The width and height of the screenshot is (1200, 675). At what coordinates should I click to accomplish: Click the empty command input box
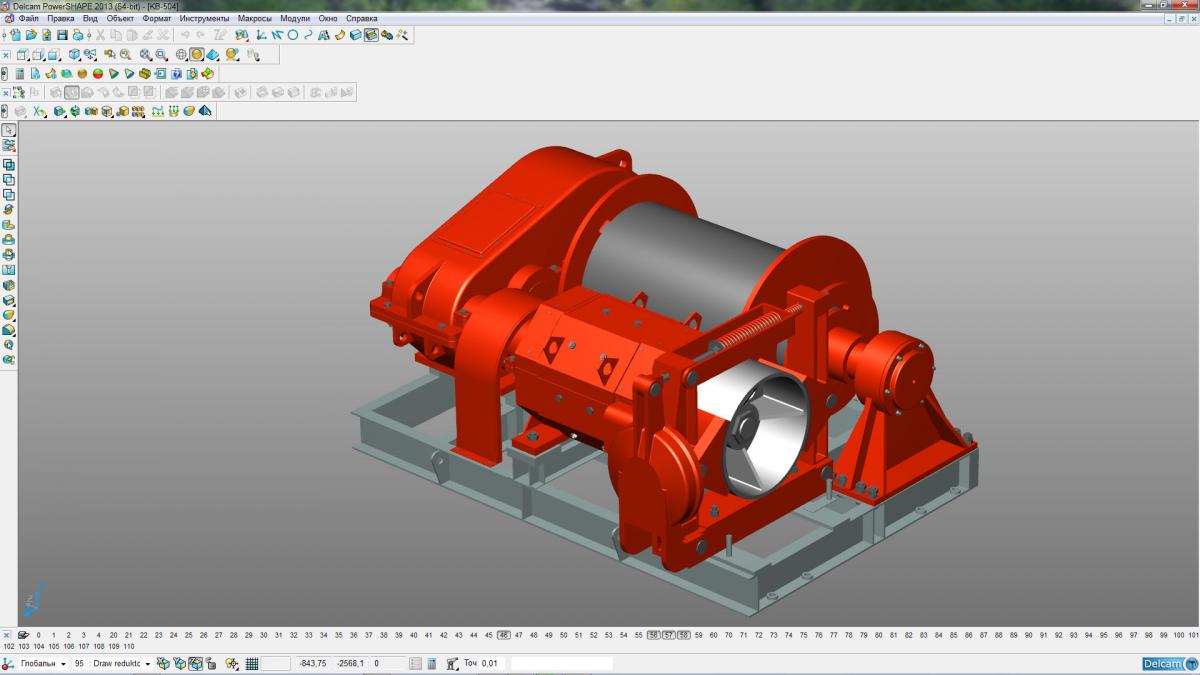[562, 663]
